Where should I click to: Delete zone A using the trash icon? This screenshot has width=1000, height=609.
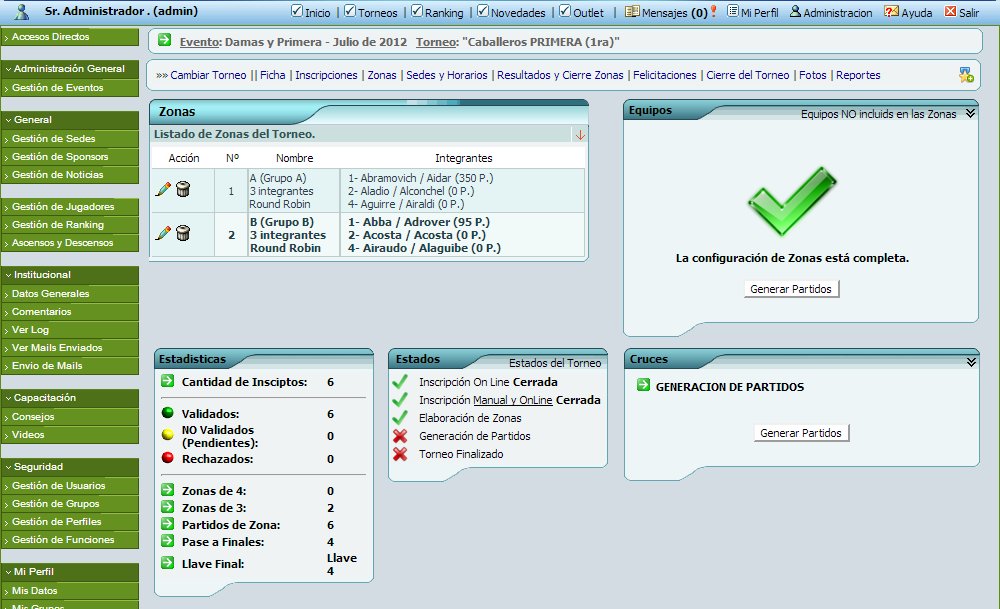tap(182, 189)
